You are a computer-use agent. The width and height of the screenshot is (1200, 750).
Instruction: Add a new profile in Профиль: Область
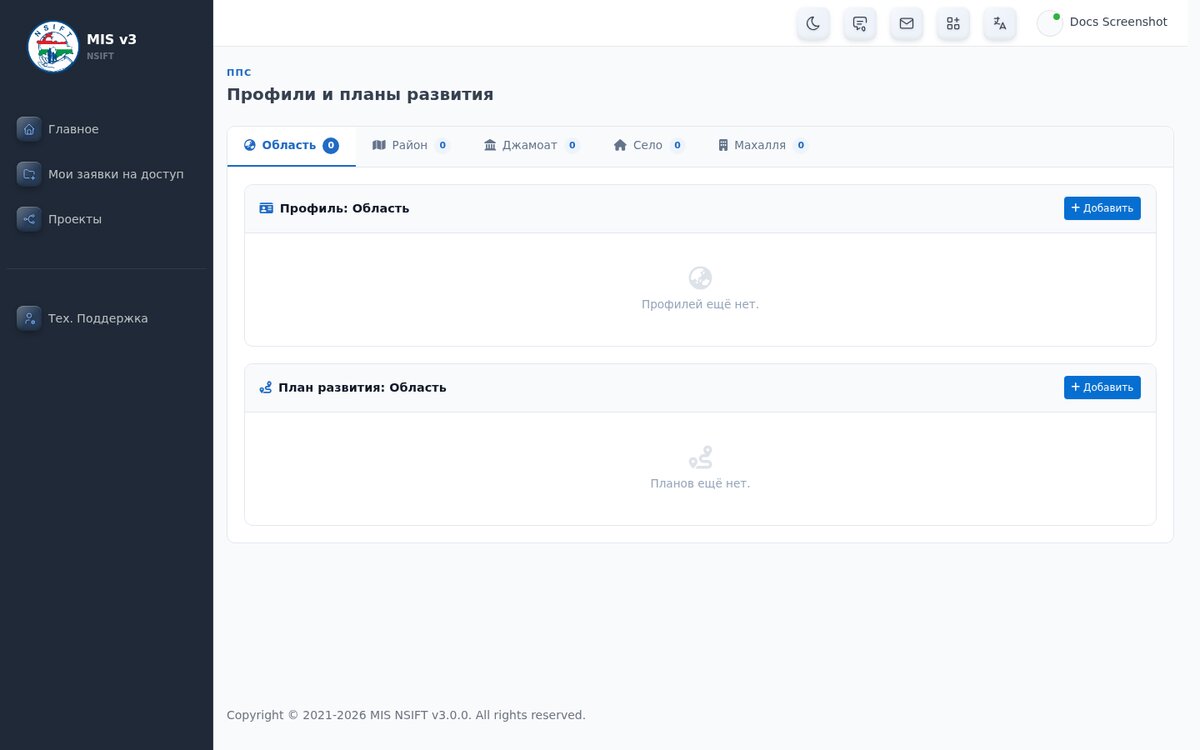tap(1102, 208)
